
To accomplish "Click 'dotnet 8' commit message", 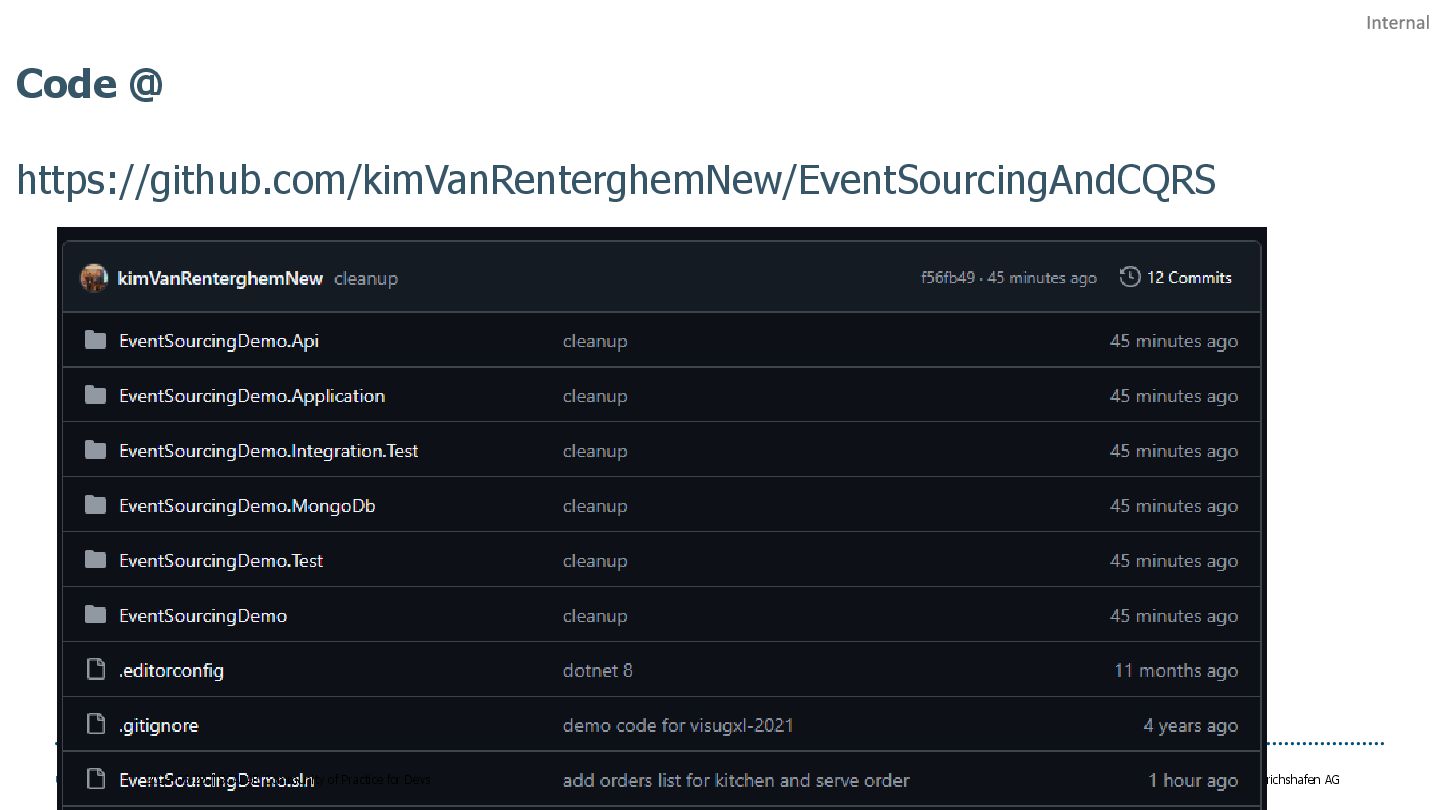I will pos(598,671).
